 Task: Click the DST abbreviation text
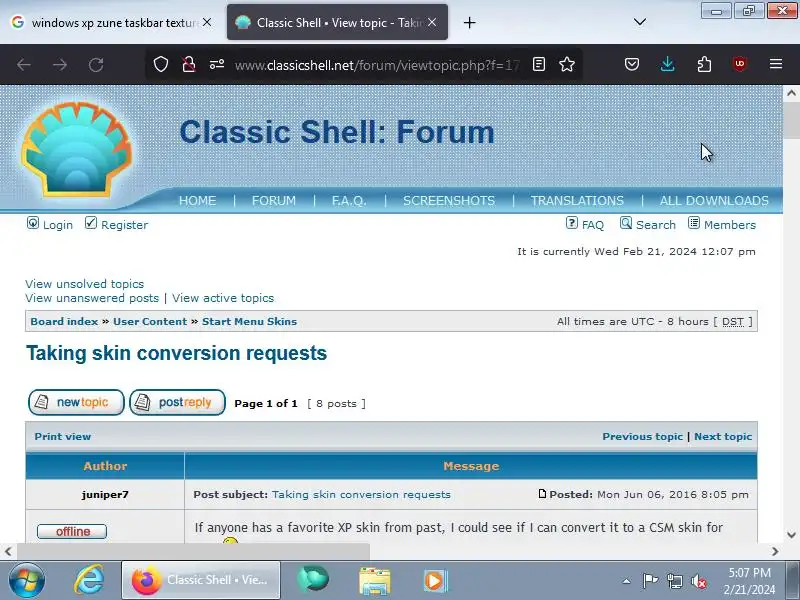click(x=733, y=321)
